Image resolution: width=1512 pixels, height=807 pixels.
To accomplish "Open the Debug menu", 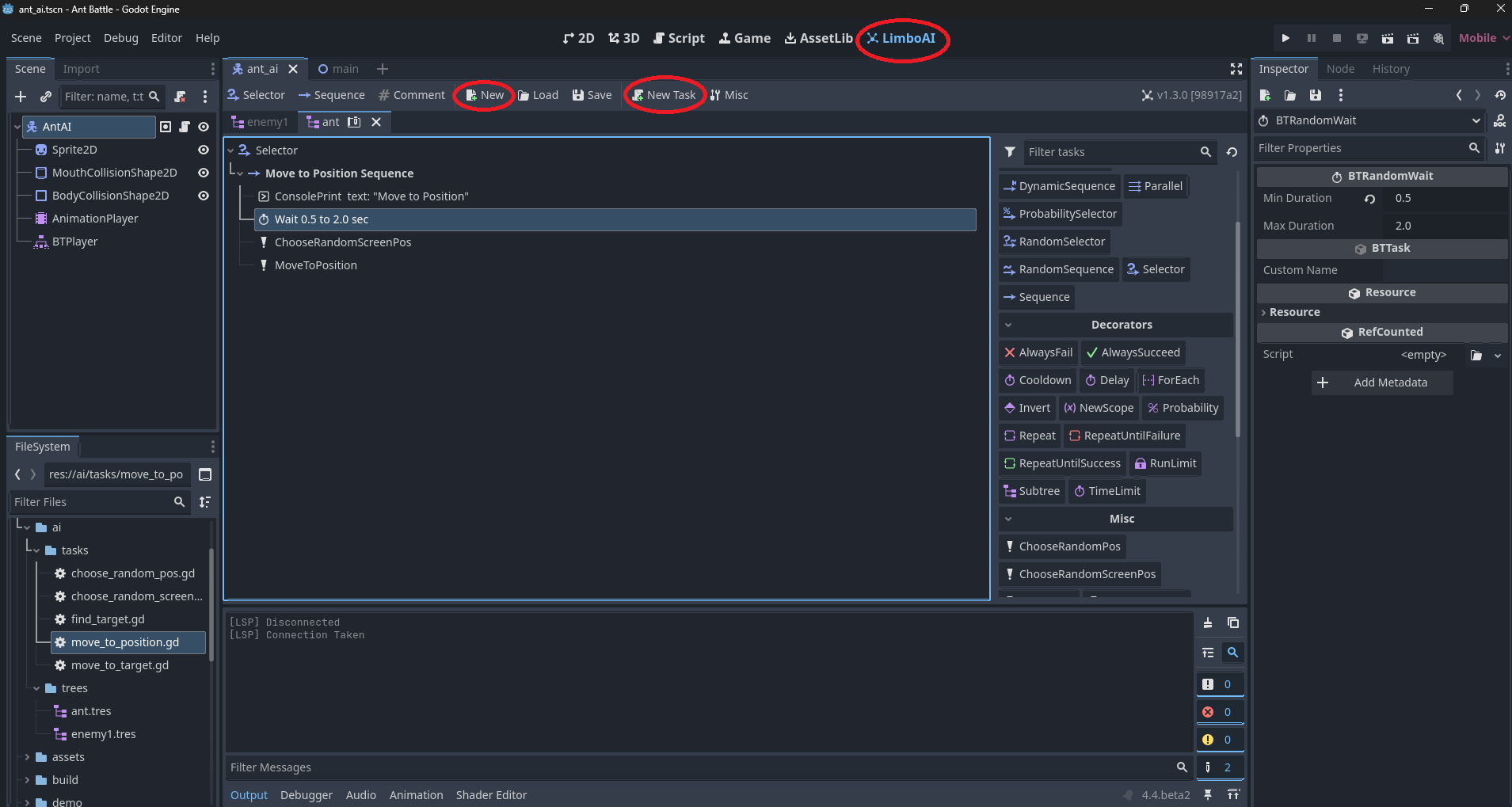I will coord(121,38).
